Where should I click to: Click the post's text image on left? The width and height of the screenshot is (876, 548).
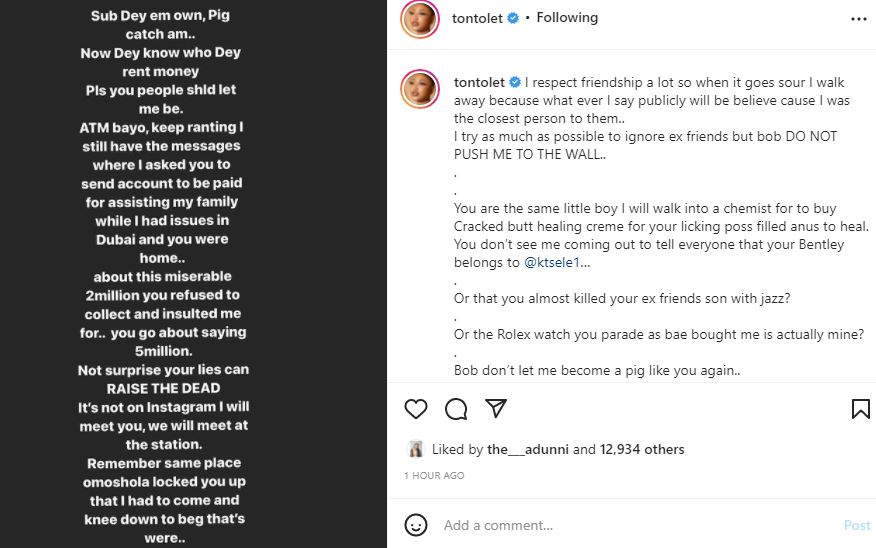[193, 274]
